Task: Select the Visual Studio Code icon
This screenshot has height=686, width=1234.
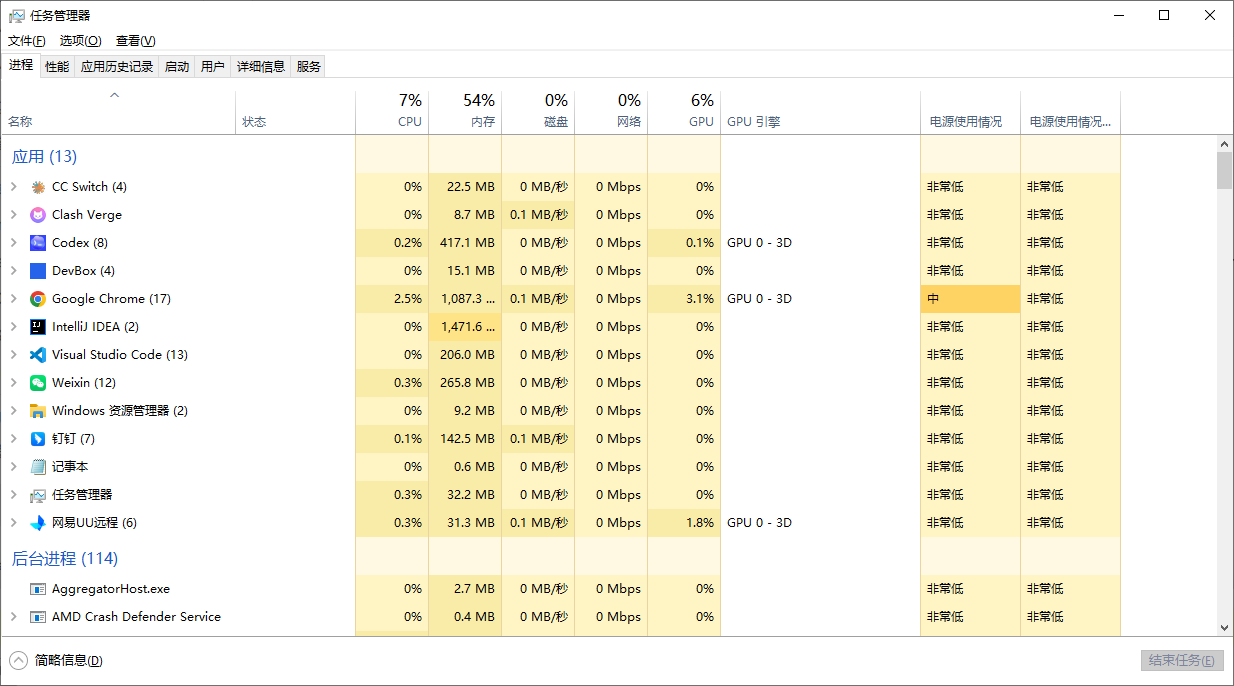Action: [38, 355]
